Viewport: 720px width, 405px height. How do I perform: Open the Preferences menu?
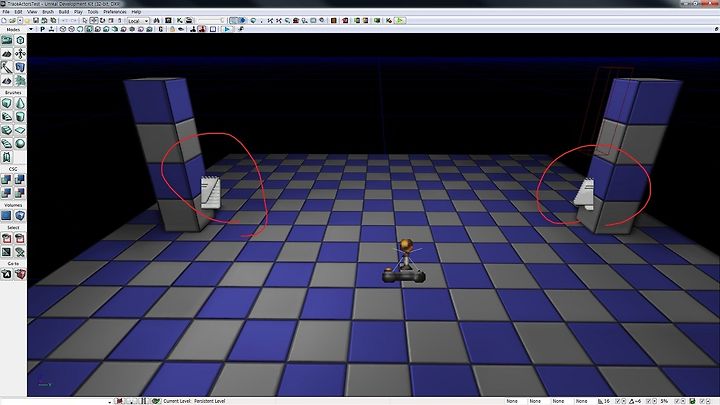click(115, 11)
